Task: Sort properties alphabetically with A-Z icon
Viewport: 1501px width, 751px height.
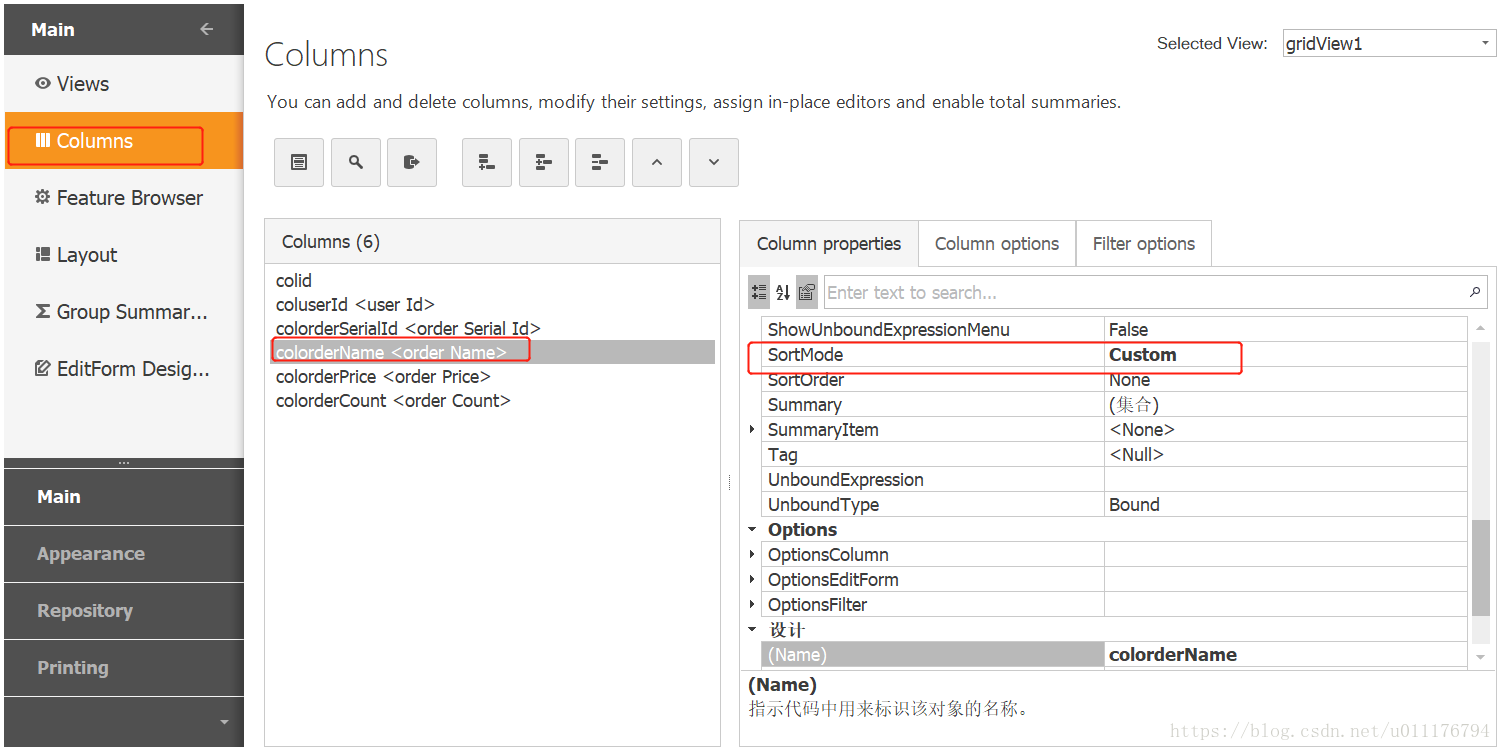Action: tap(783, 292)
